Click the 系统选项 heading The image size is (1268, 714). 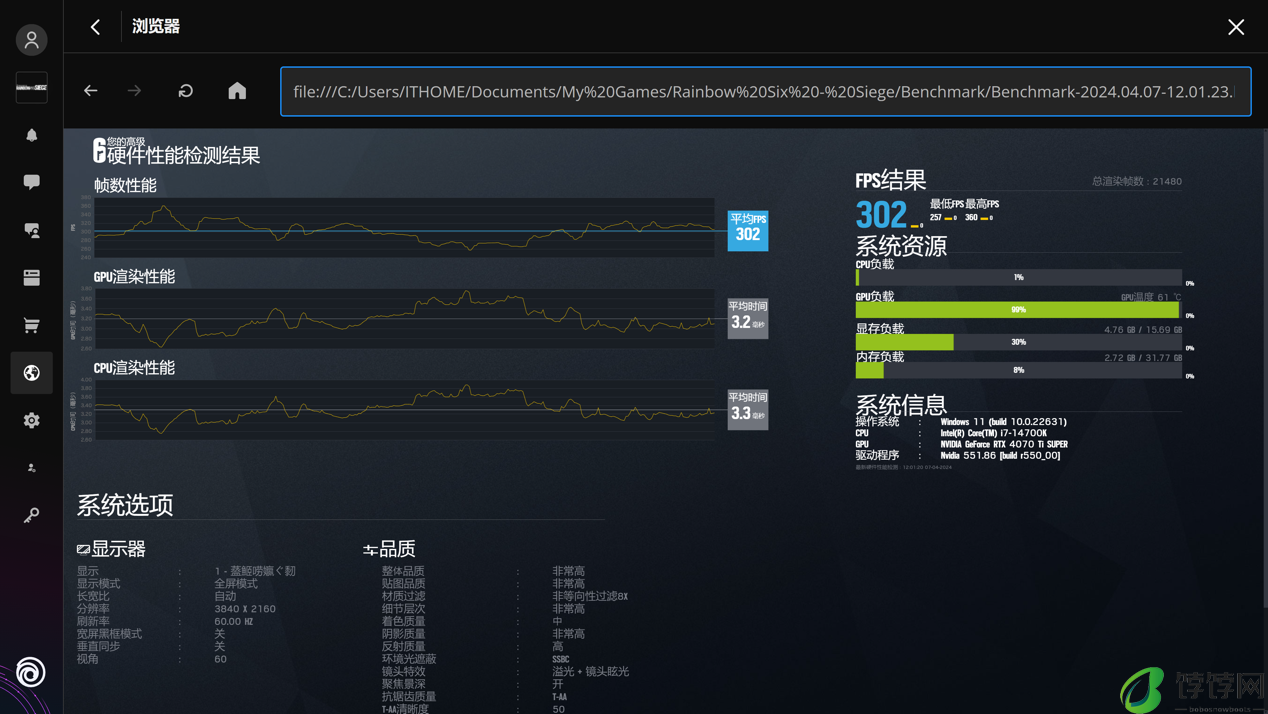pos(125,505)
